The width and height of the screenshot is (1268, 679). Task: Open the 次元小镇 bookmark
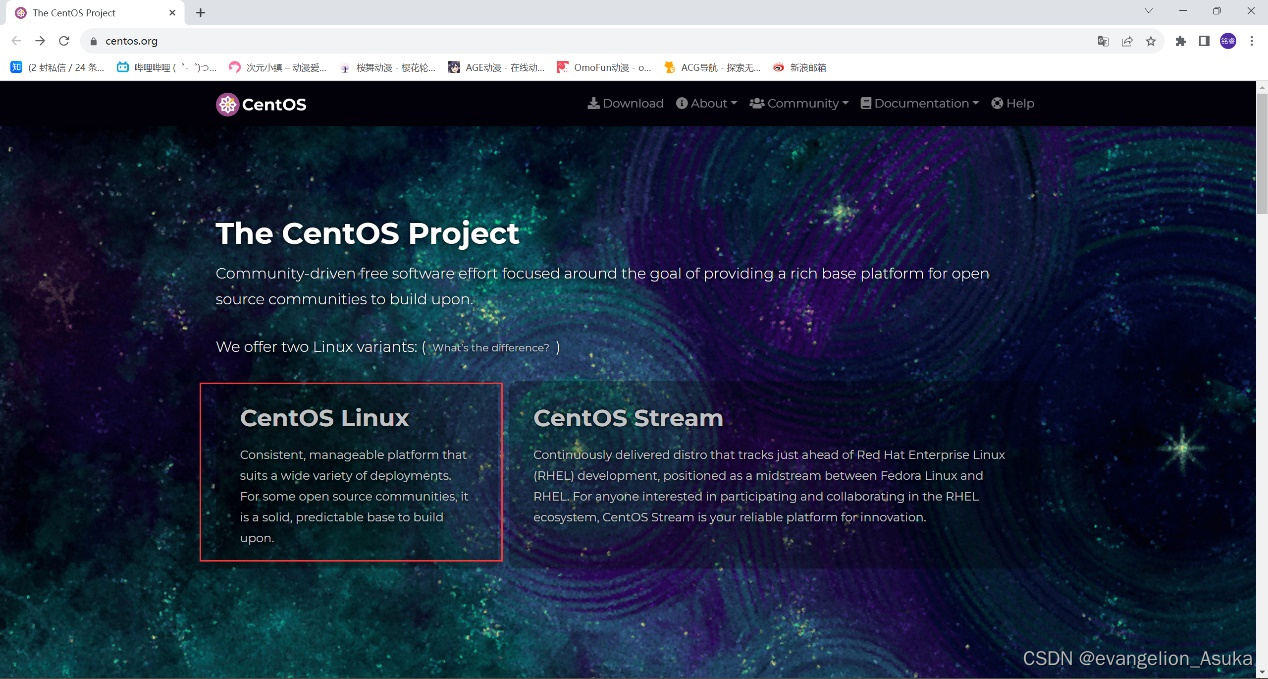[x=278, y=67]
